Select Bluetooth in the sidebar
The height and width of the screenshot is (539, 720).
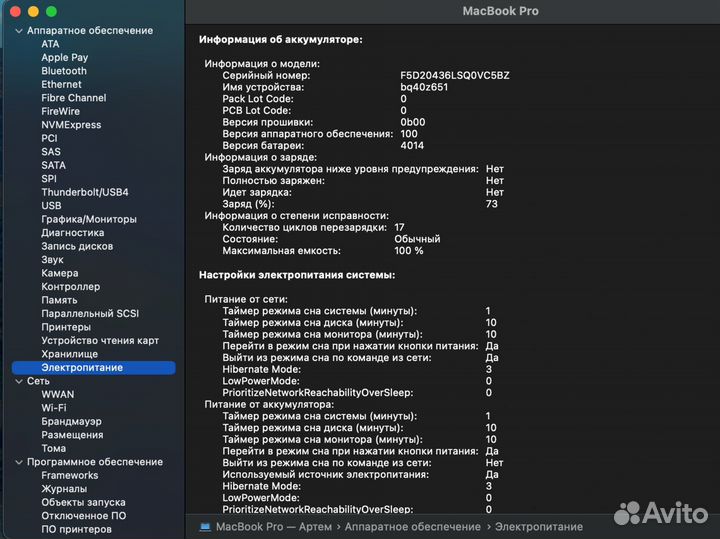(64, 71)
